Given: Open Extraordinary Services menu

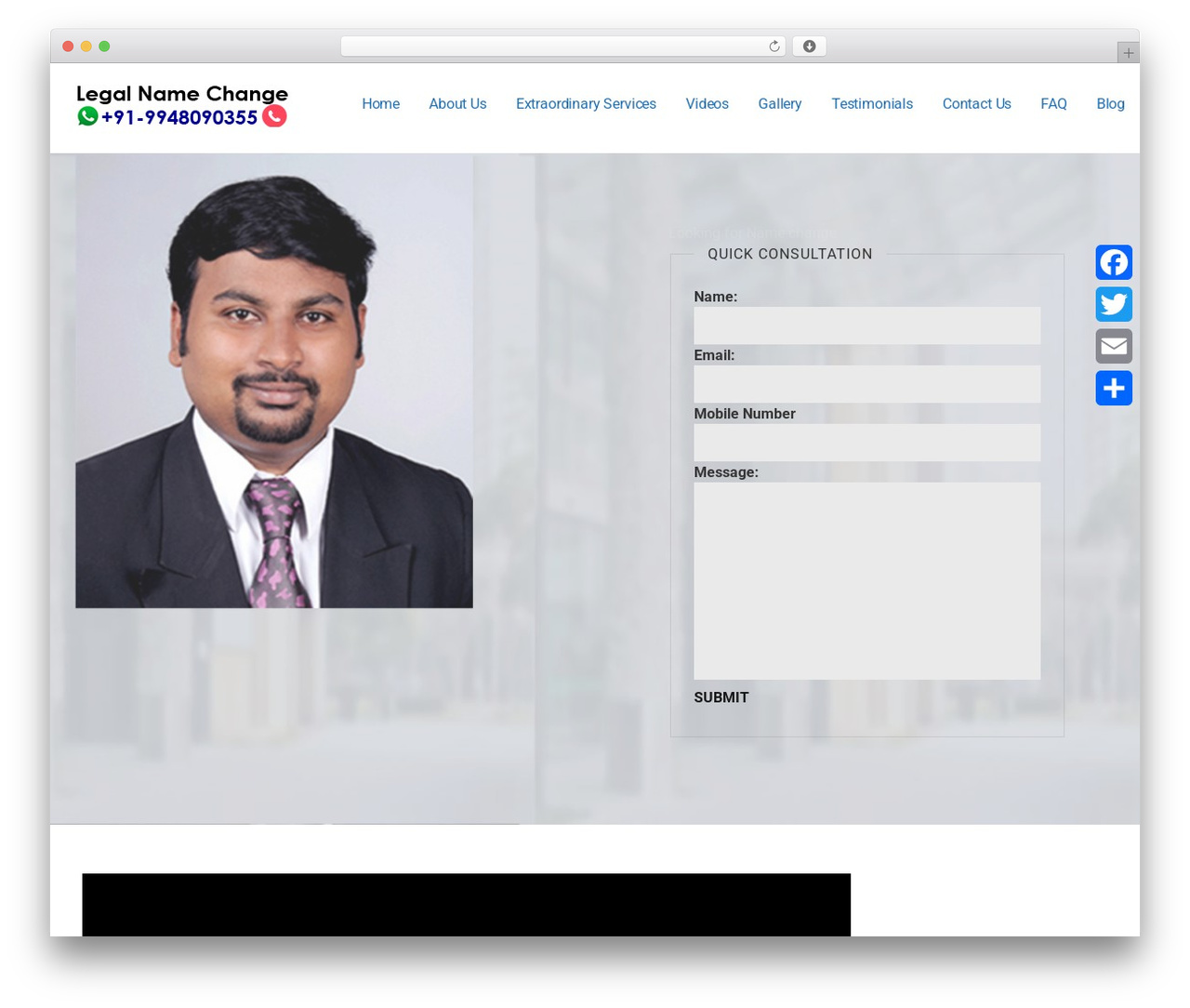Looking at the screenshot, I should (586, 104).
